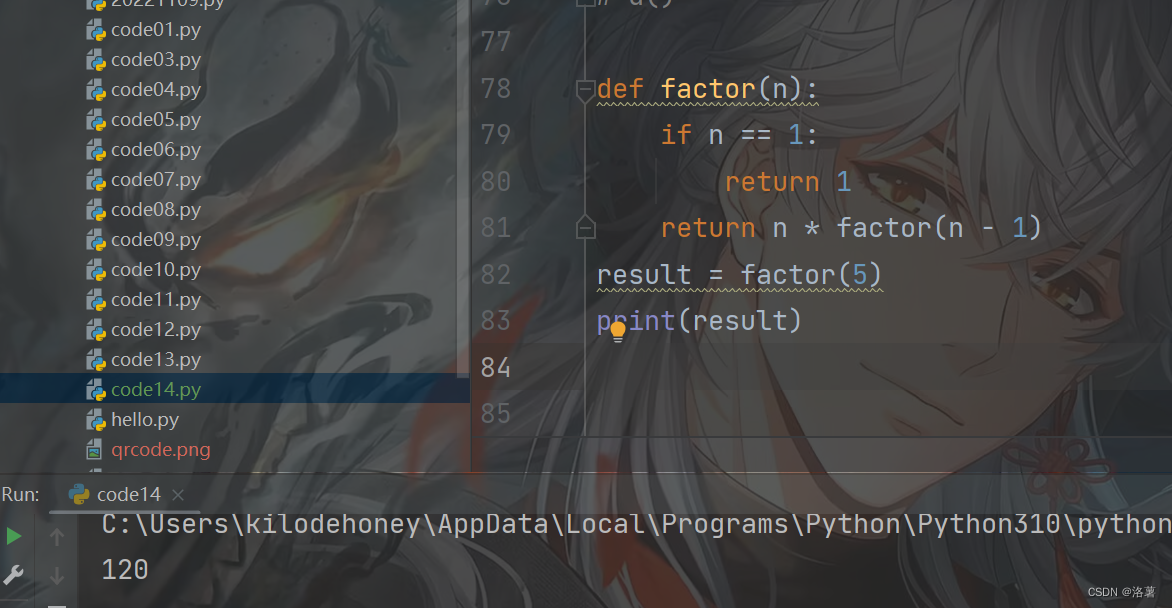Click 'result = factor(5)' line

(739, 274)
